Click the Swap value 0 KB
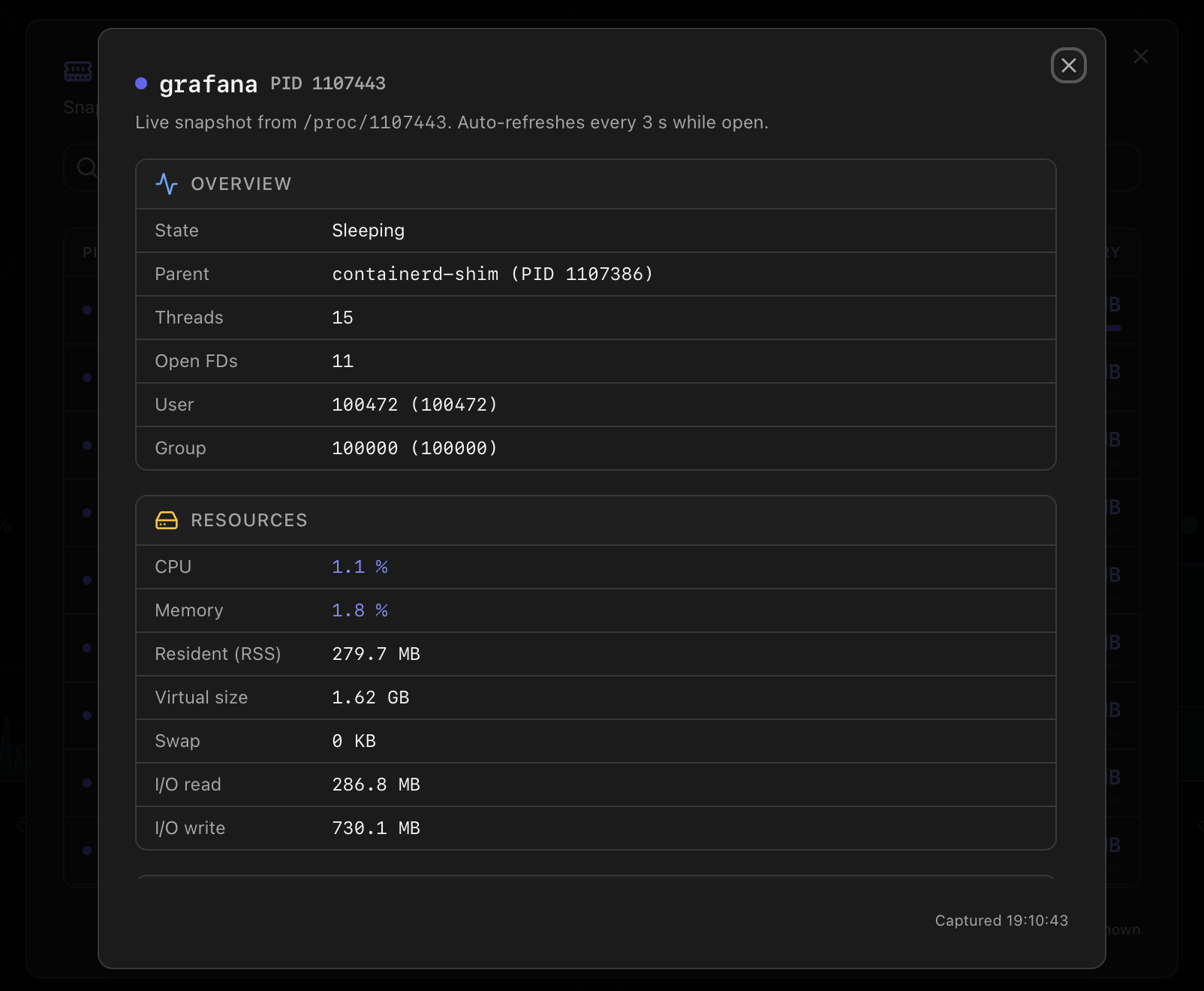Image resolution: width=1204 pixels, height=991 pixels. 354,741
